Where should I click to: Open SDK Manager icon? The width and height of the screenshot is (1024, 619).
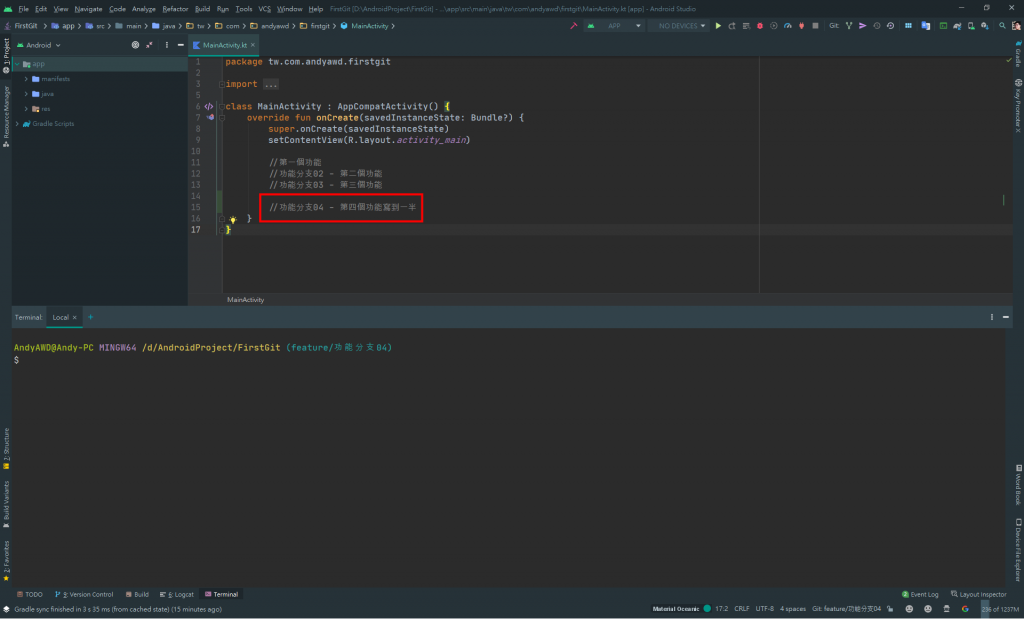tap(985, 26)
